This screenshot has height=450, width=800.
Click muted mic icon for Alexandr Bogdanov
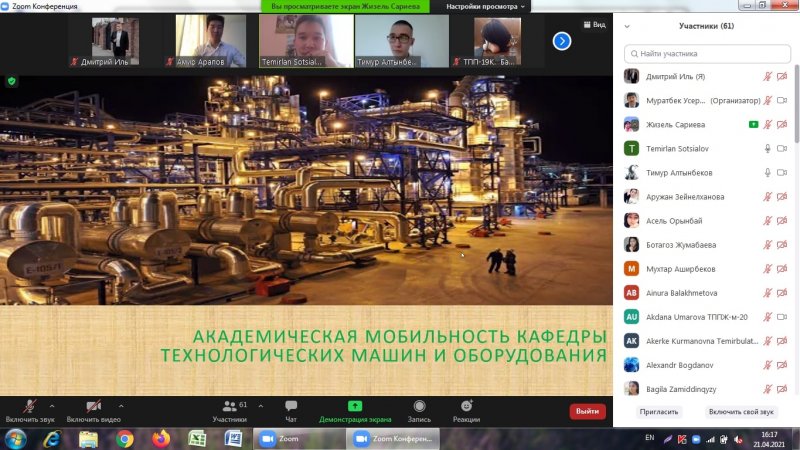pos(767,365)
